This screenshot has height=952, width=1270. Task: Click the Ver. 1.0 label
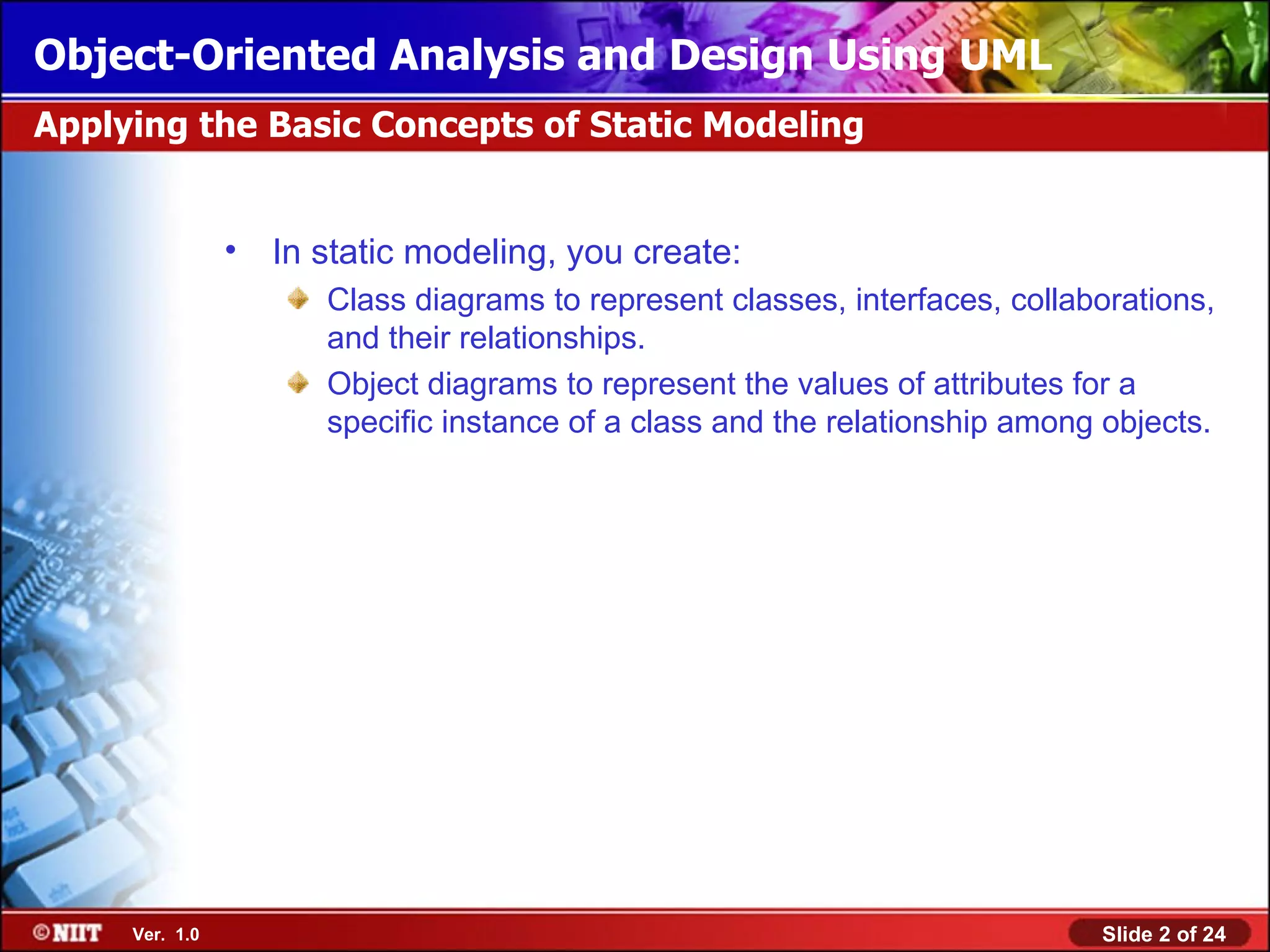click(x=166, y=934)
